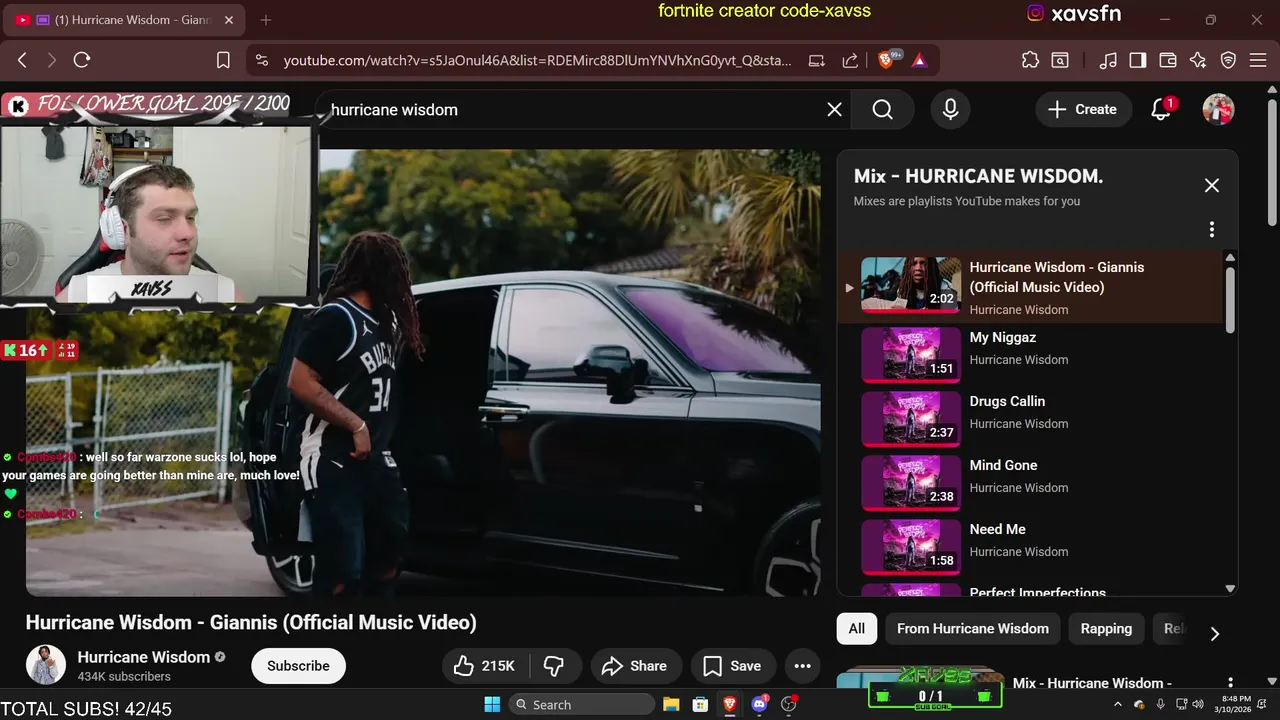Open OBS Studio from the taskbar
The width and height of the screenshot is (1280, 720).
click(x=789, y=704)
